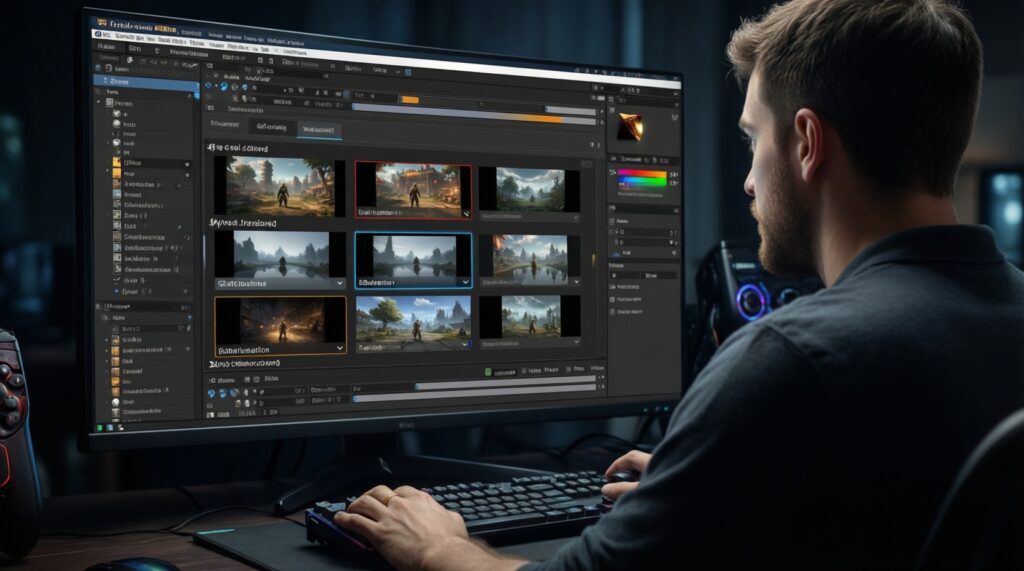Click the orange marker on the upper timeline track
1024x571 pixels.
[x=409, y=99]
